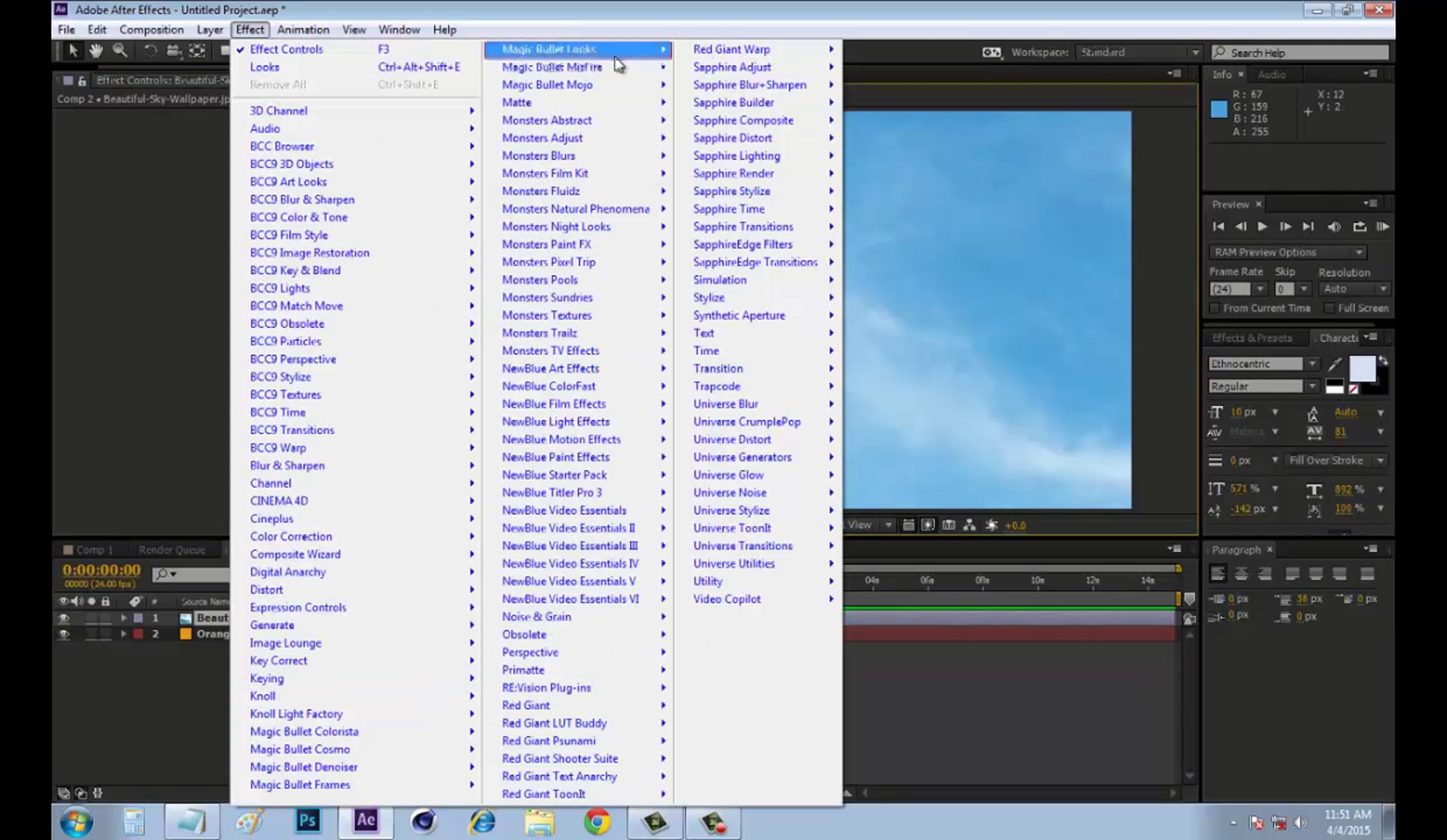Open the Resolution Auto dropdown

[x=1355, y=289]
